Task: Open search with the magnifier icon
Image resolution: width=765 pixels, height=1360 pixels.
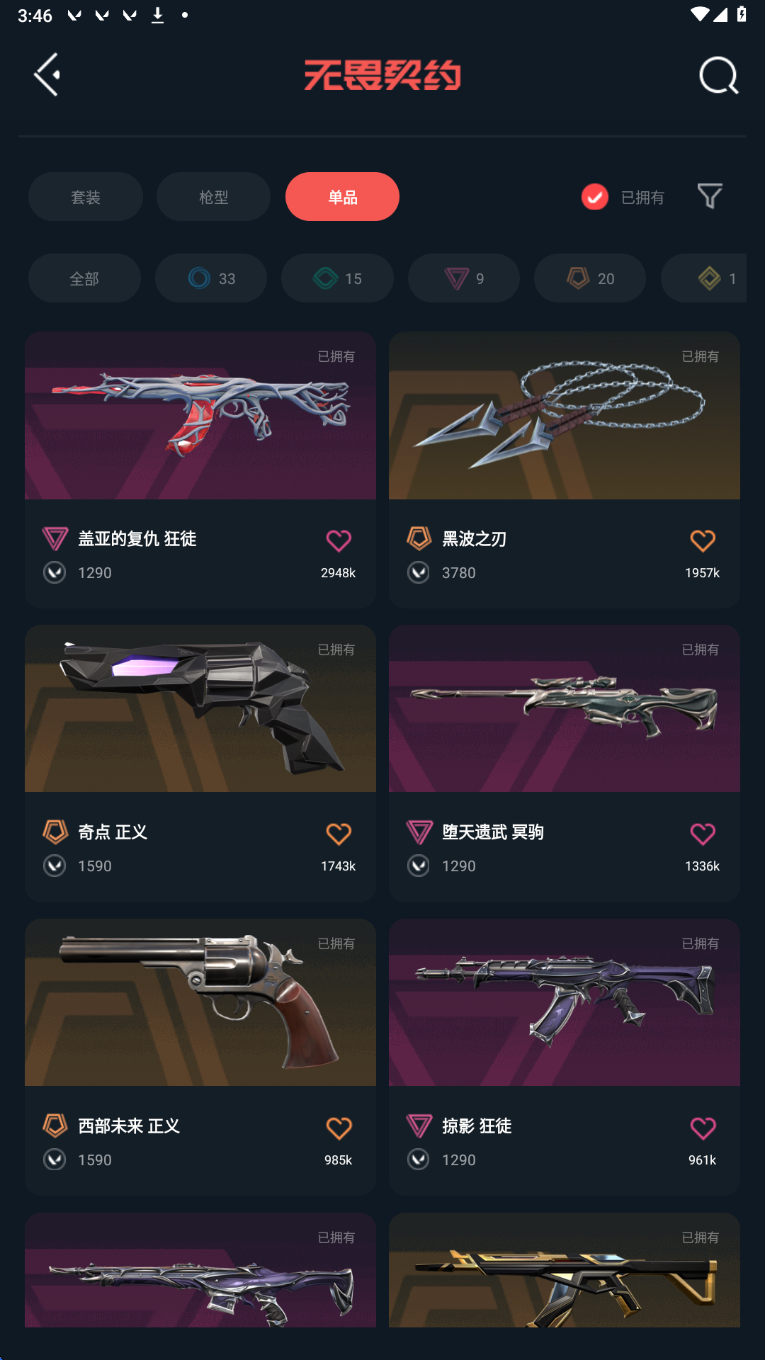Action: click(718, 75)
